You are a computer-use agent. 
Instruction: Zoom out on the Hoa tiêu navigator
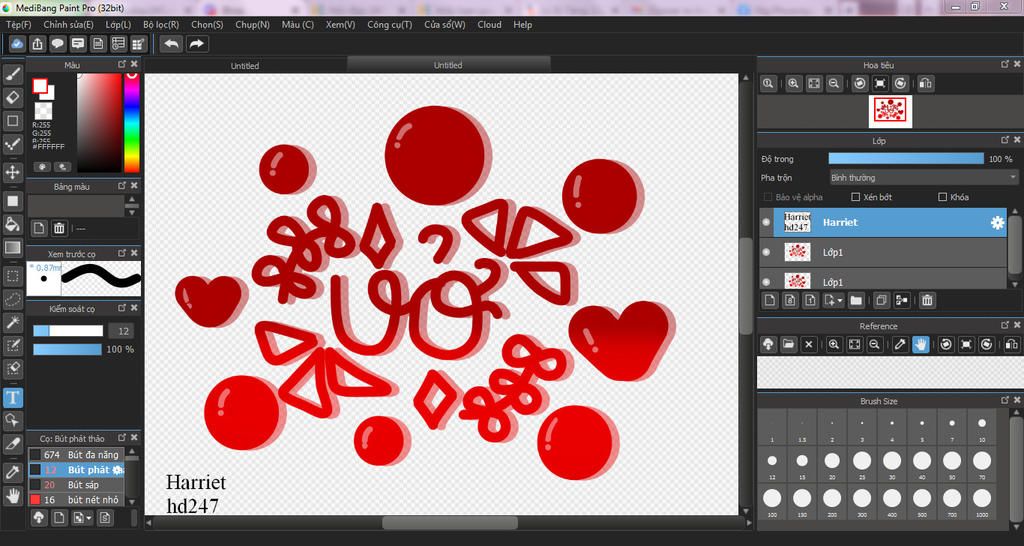(x=833, y=84)
